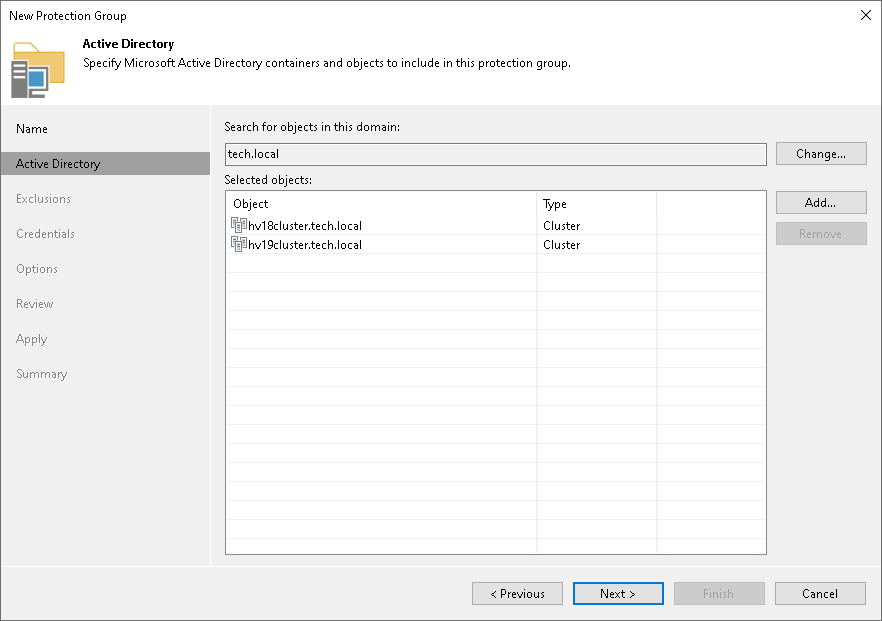Select the Active Directory wizard step
Viewport: 882px width, 621px height.
[105, 164]
